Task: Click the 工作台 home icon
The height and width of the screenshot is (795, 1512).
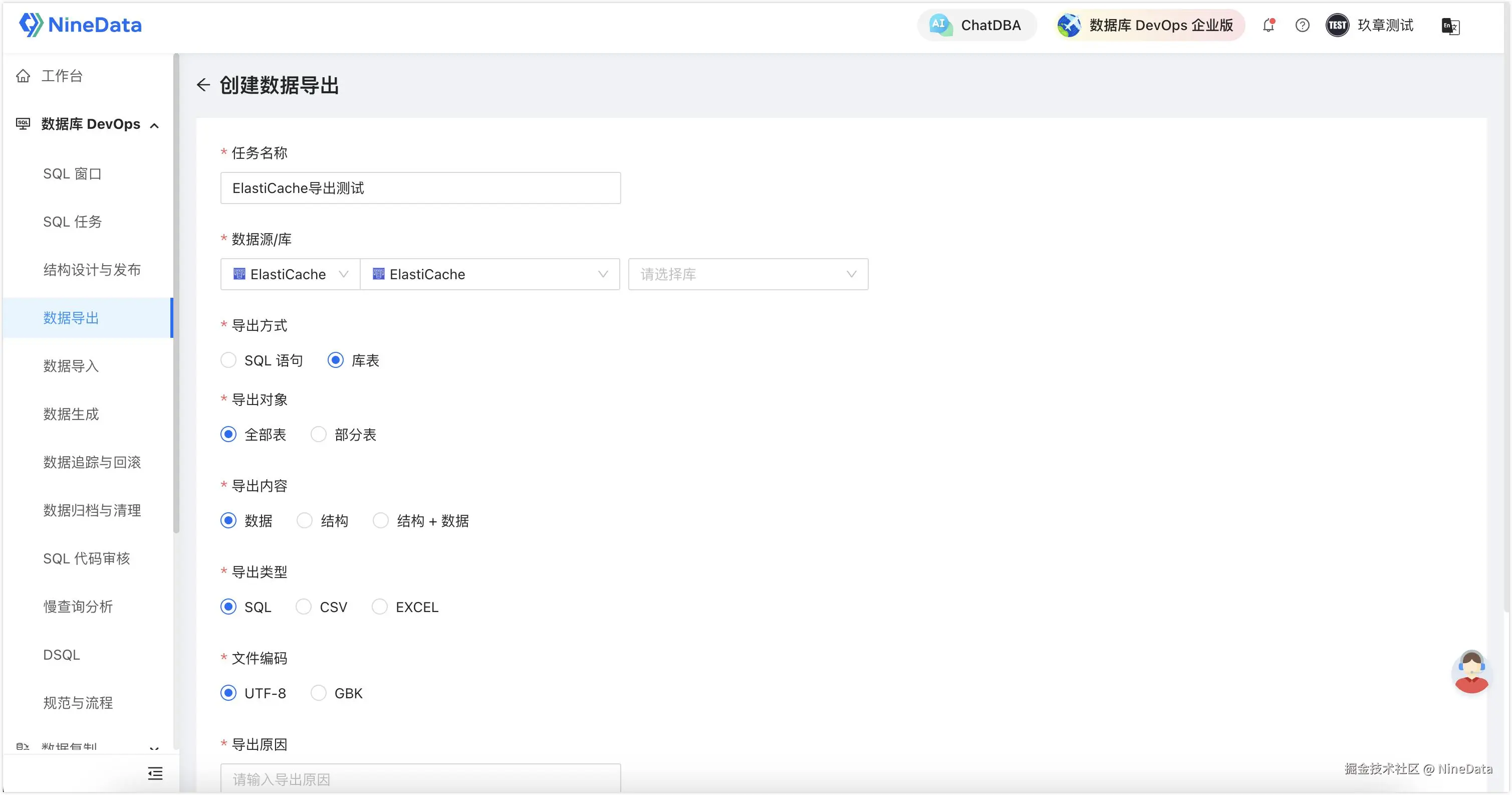Action: 23,76
